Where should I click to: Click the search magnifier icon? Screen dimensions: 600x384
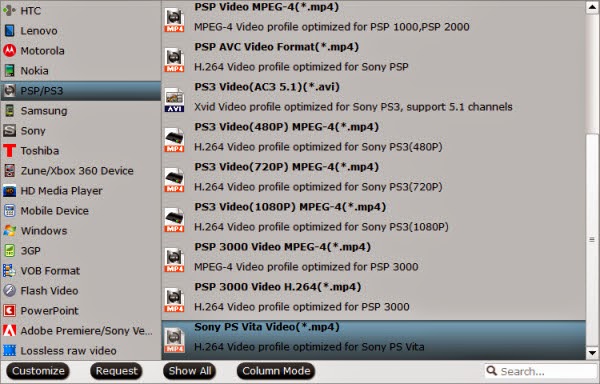[492, 370]
